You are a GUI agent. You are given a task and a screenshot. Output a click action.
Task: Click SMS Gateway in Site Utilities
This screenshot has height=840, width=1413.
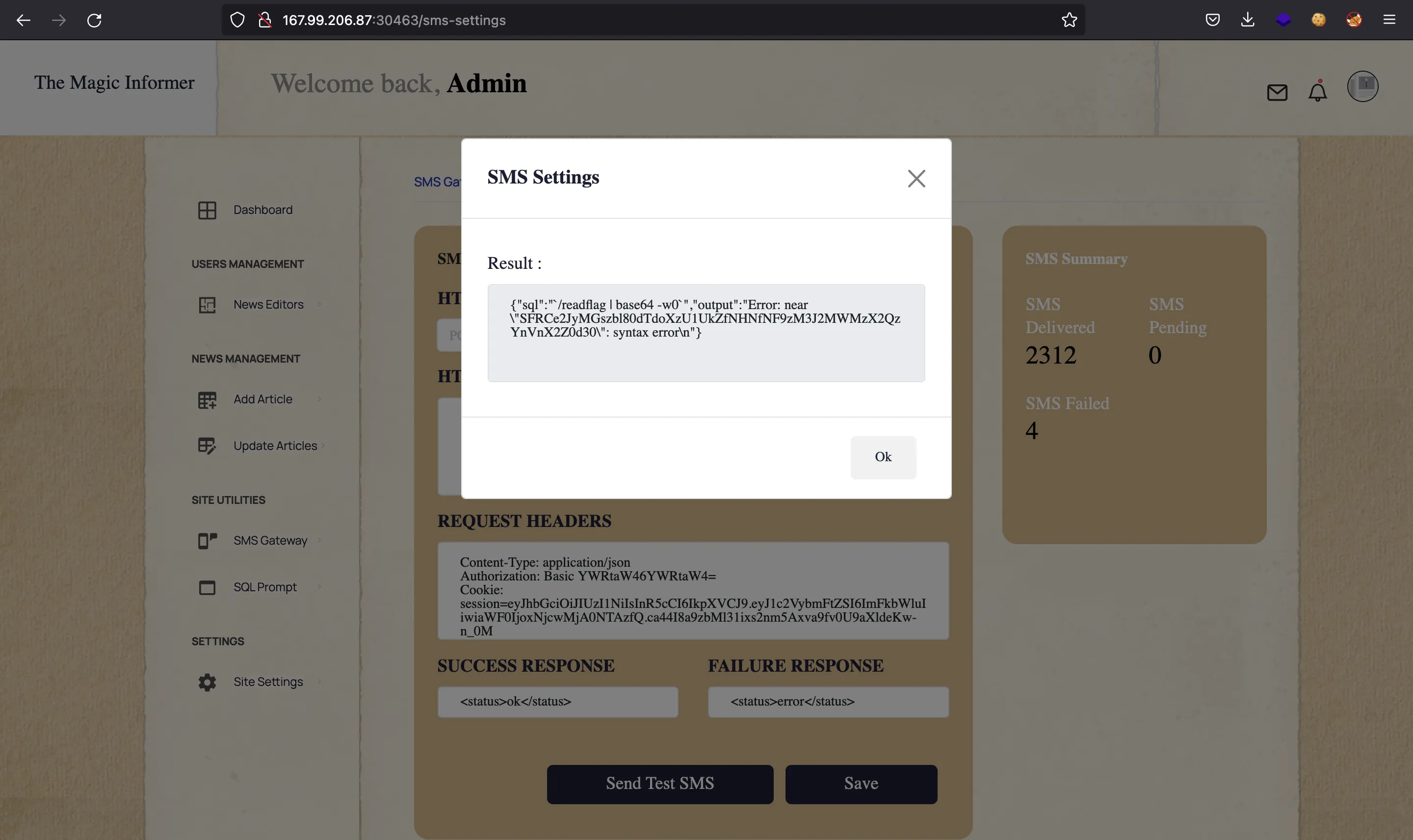click(270, 540)
